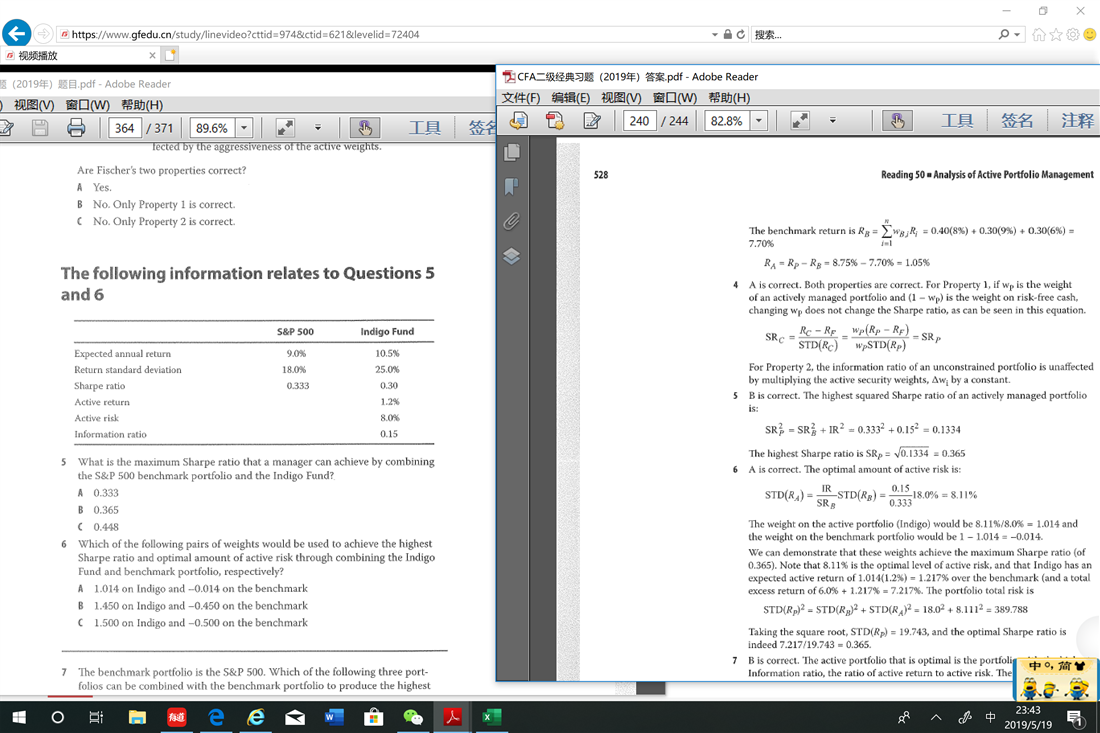
Task: Open zoom level dropdown in 答案 window
Action: tap(758, 121)
